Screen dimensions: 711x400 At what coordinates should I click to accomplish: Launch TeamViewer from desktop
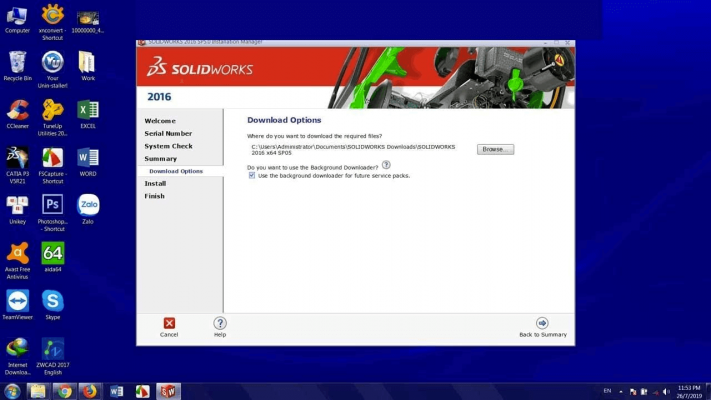(17, 301)
